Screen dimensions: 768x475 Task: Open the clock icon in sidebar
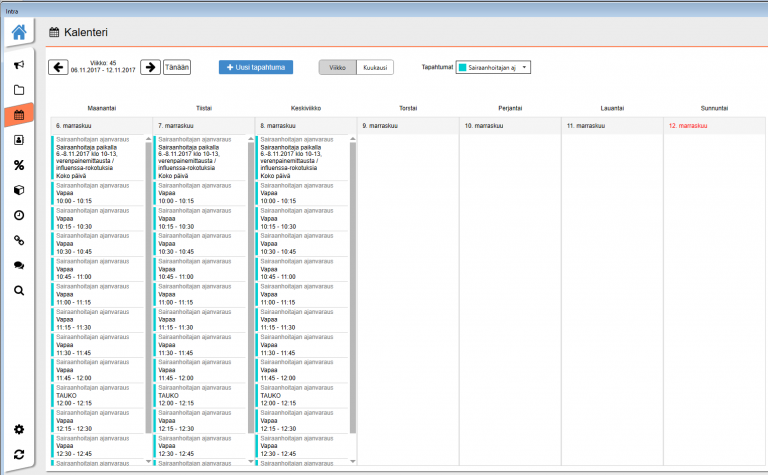[18, 215]
